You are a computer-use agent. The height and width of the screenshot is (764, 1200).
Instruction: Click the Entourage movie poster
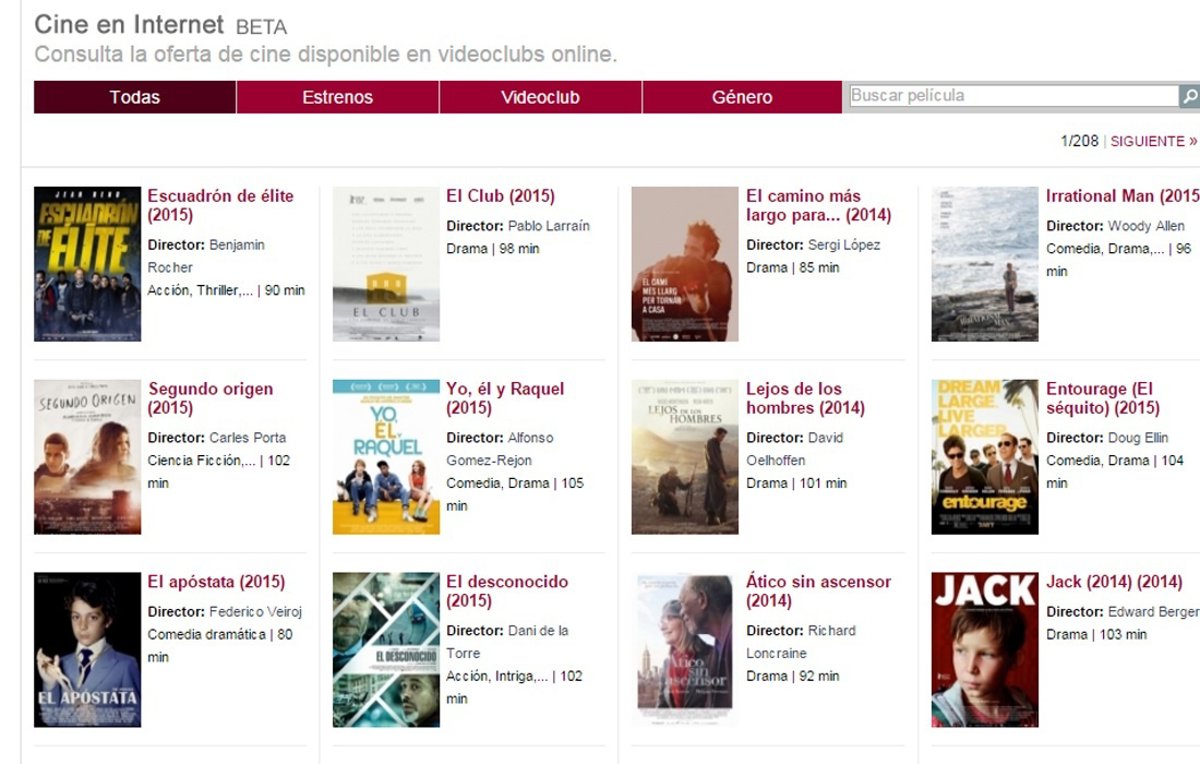coord(984,457)
